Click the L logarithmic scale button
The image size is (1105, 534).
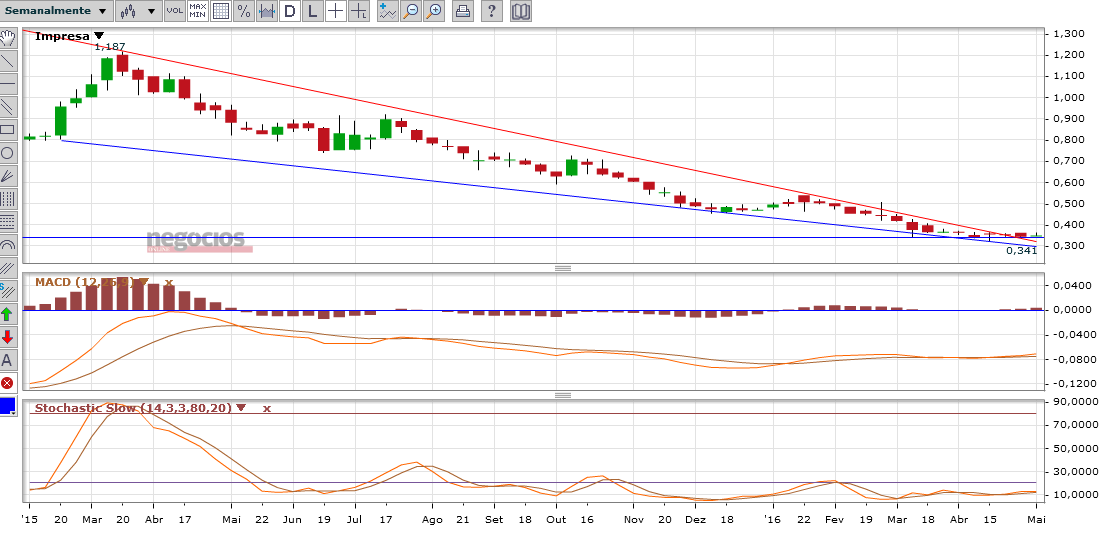[313, 11]
